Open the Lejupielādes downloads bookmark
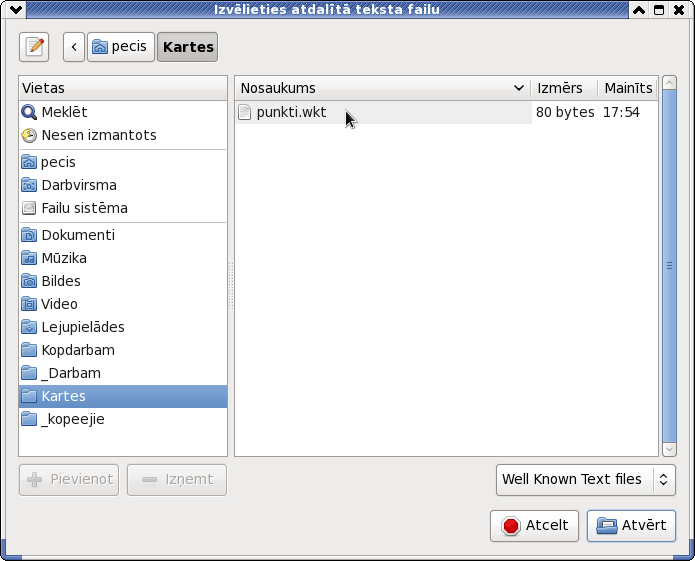The image size is (695, 561). point(123,327)
